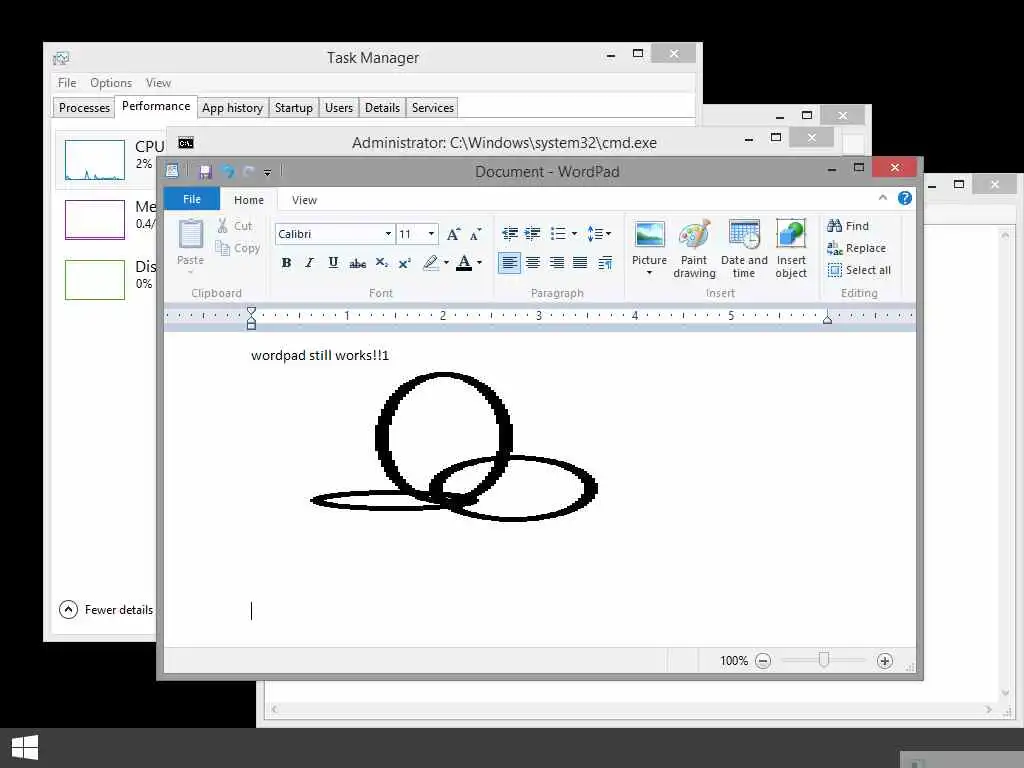Toggle underline formatting
1024x768 pixels.
(x=333, y=263)
